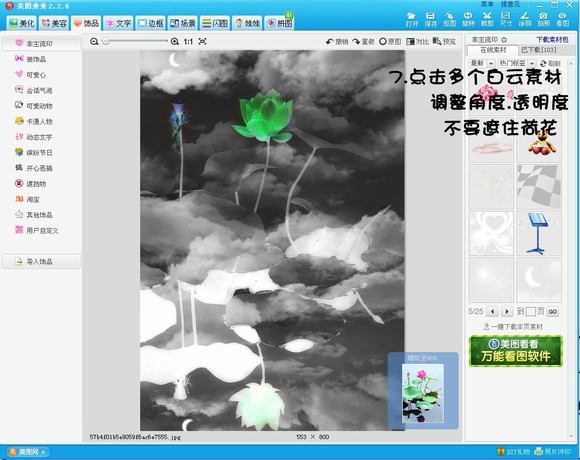Toggle the 对比 comparison view

(417, 41)
